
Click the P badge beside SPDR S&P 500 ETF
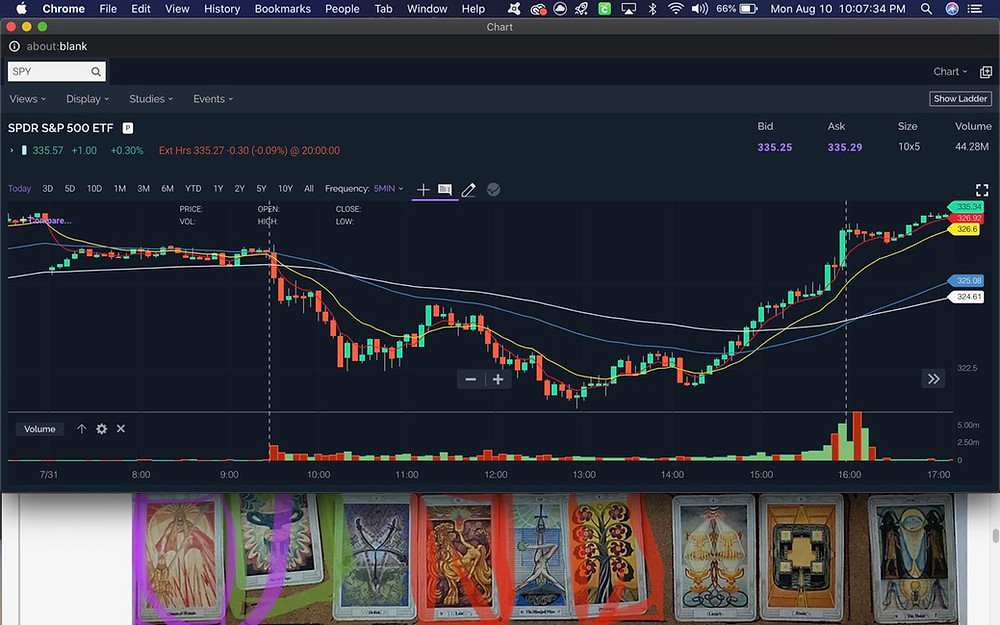point(128,128)
